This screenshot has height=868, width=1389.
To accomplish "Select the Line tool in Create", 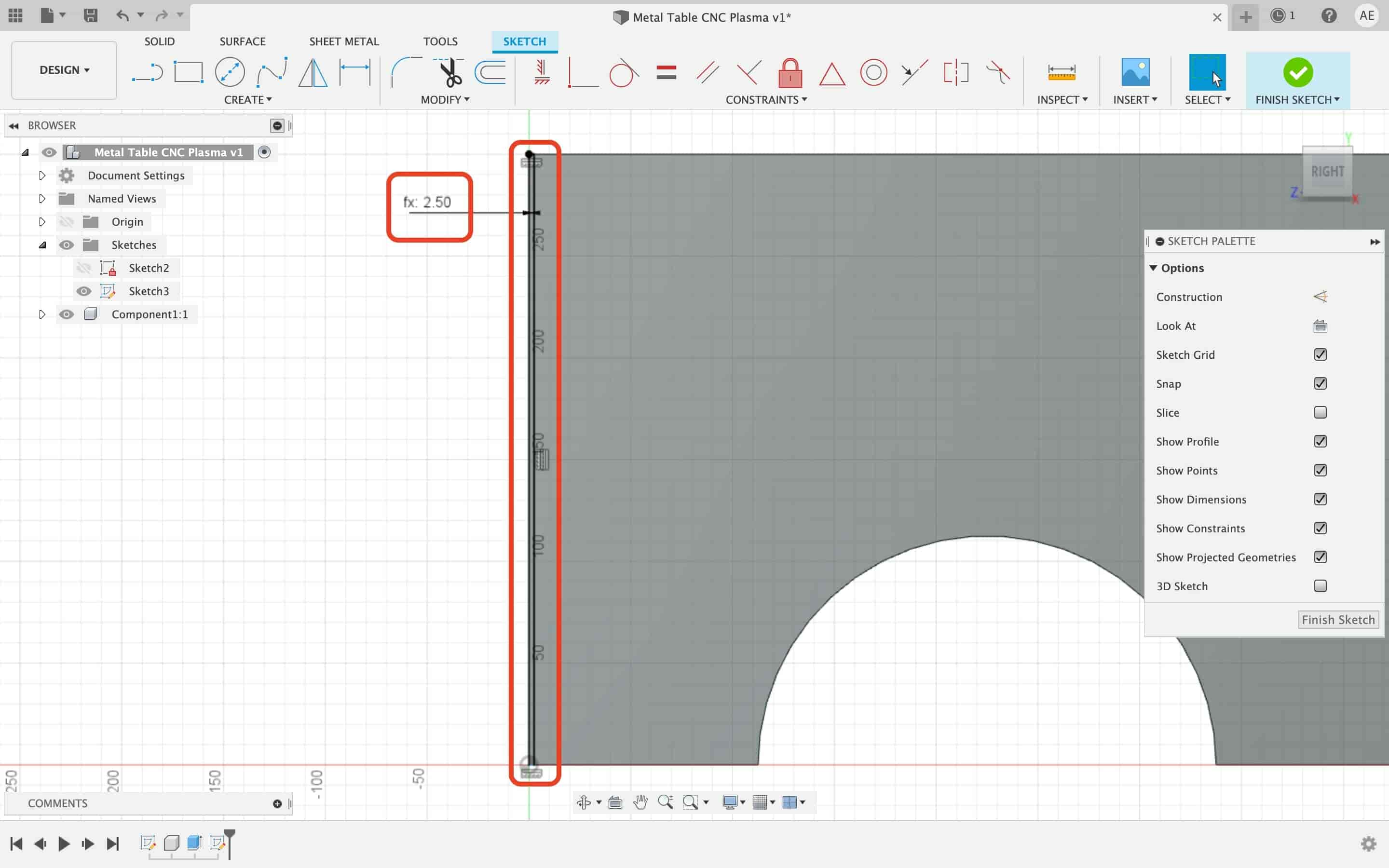I will pos(148,73).
